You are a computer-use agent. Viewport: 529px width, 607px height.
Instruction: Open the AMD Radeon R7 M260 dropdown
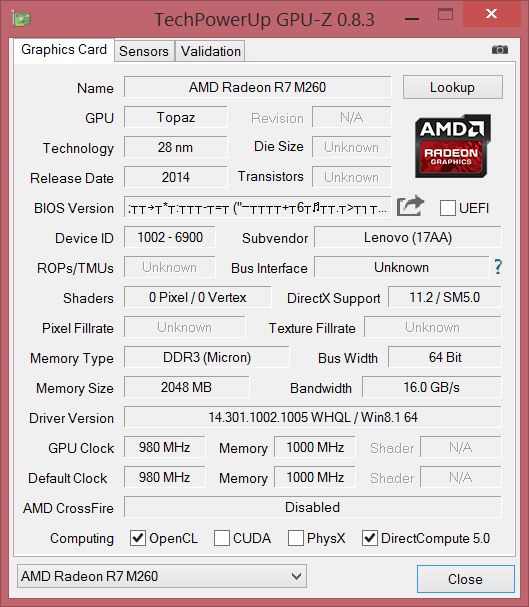click(x=162, y=576)
